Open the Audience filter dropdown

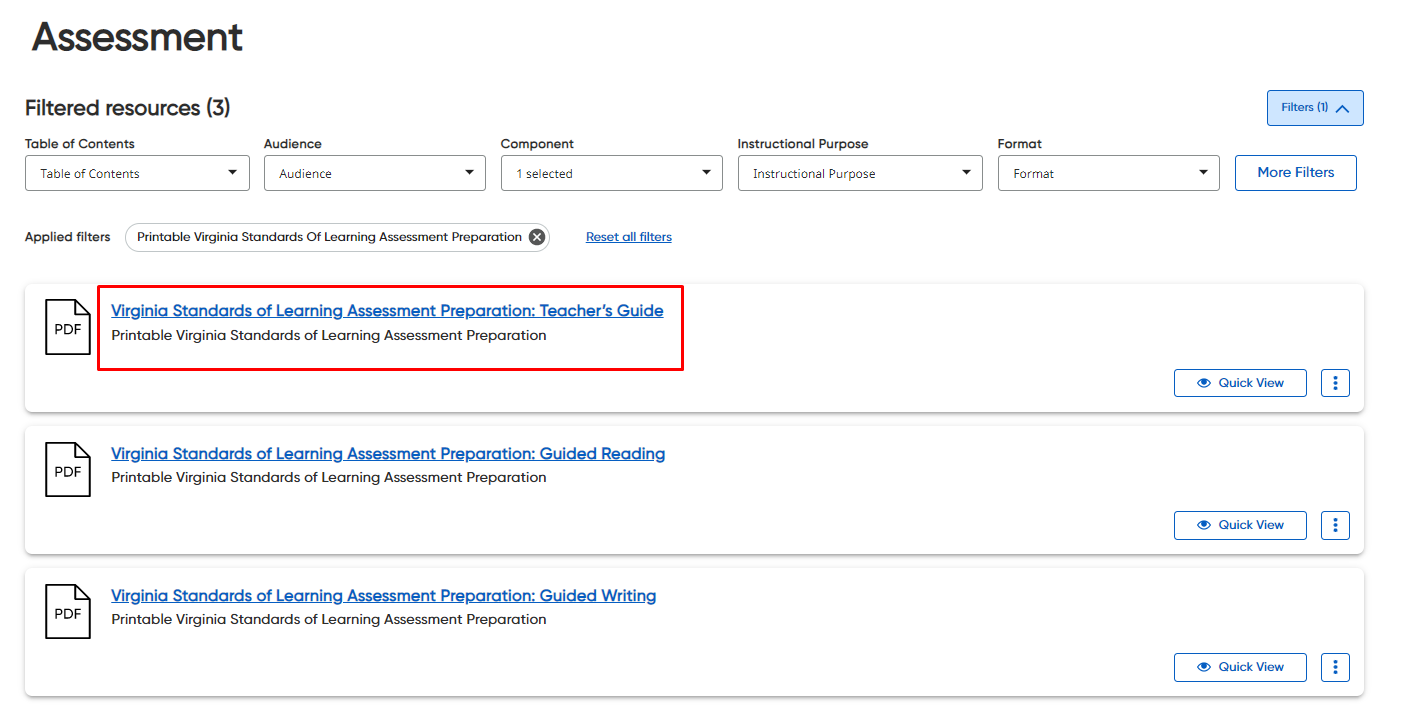pyautogui.click(x=374, y=173)
